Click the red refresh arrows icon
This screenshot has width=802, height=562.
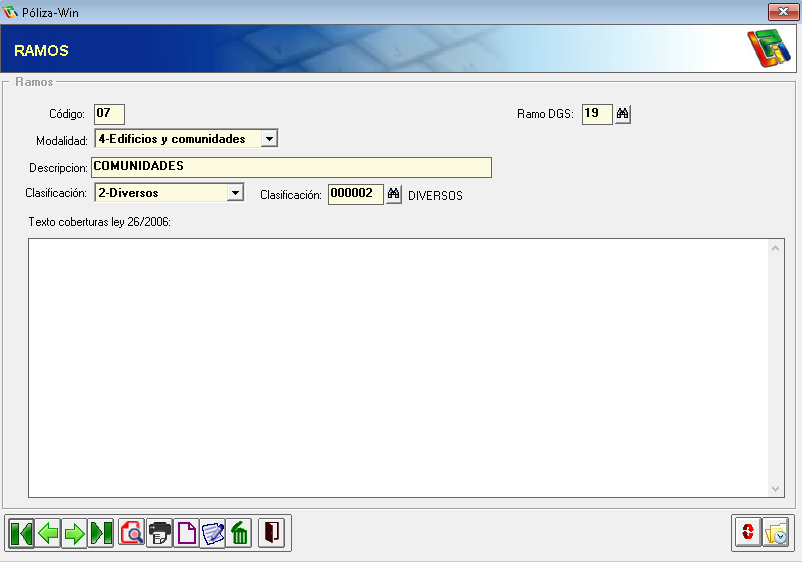tap(748, 532)
